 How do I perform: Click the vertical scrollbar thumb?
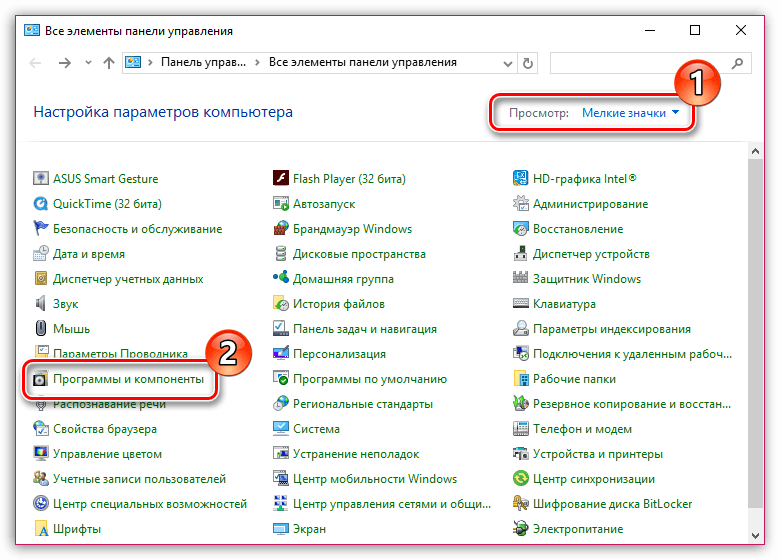pyautogui.click(x=755, y=333)
